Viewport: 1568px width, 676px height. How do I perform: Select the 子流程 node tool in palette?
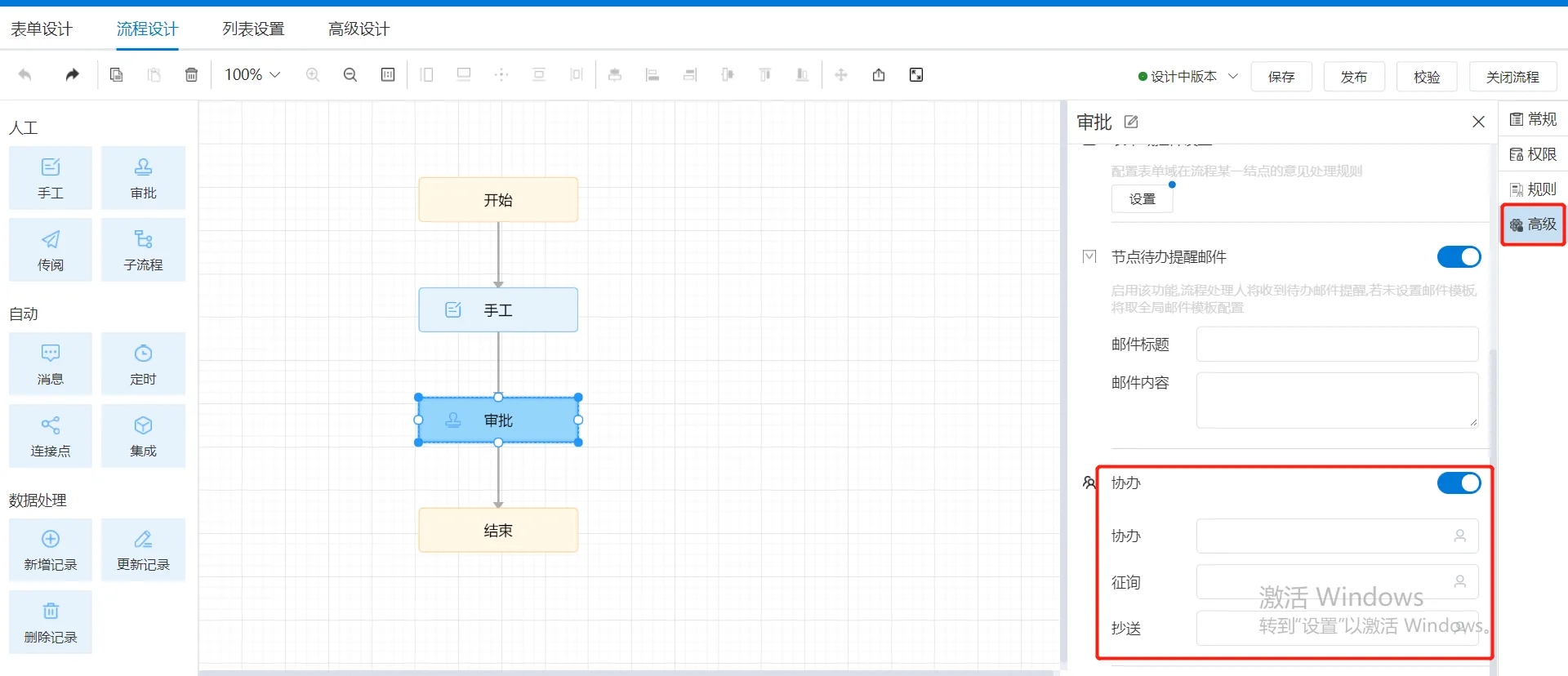tap(143, 251)
